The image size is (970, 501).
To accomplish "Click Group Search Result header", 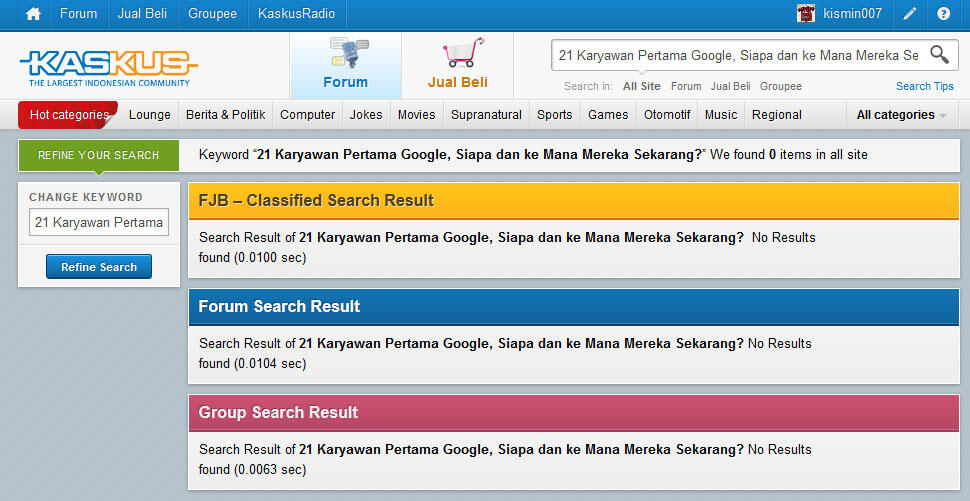I will (573, 413).
